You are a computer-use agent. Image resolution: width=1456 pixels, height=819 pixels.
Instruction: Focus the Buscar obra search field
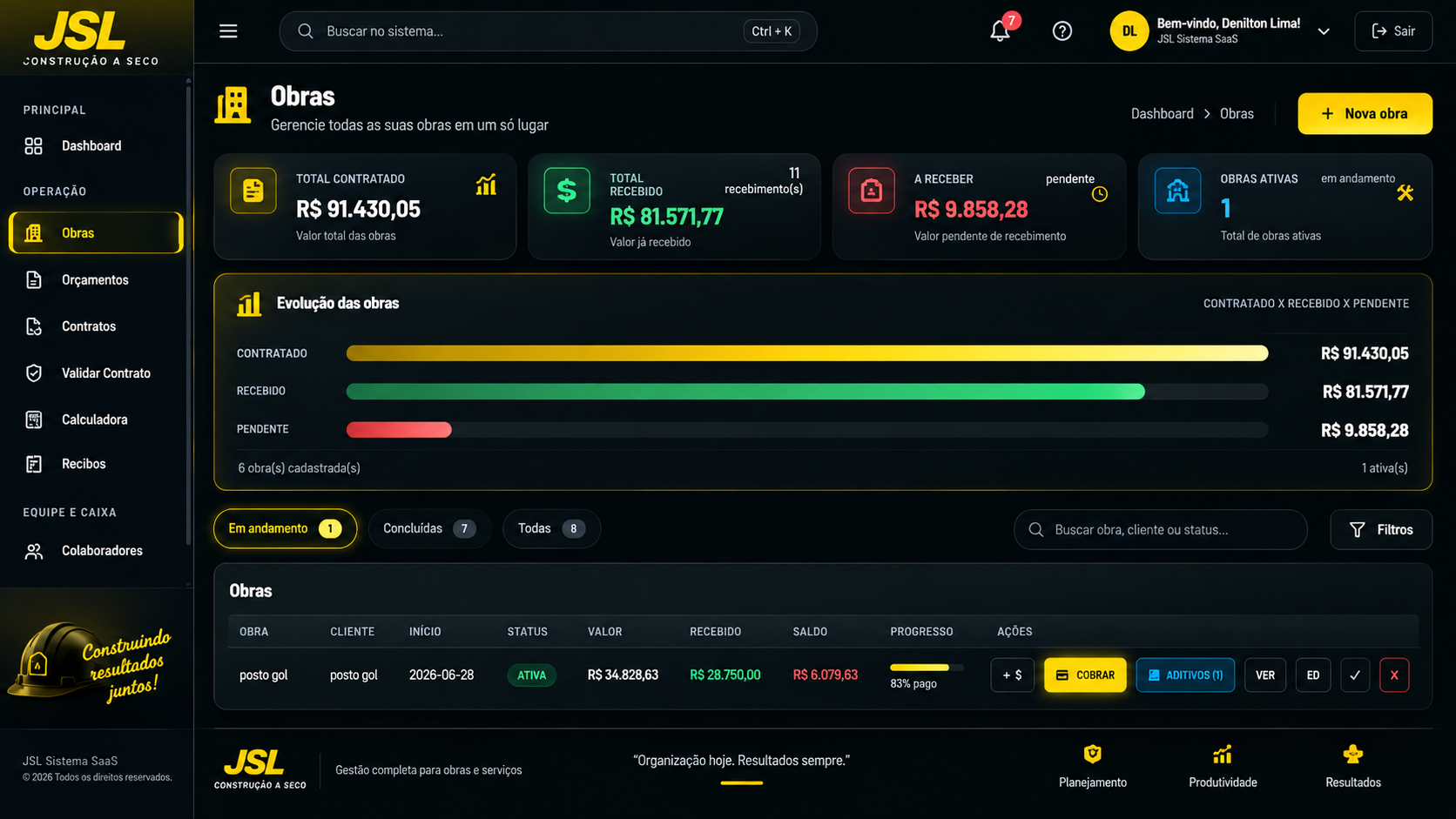click(x=1160, y=529)
